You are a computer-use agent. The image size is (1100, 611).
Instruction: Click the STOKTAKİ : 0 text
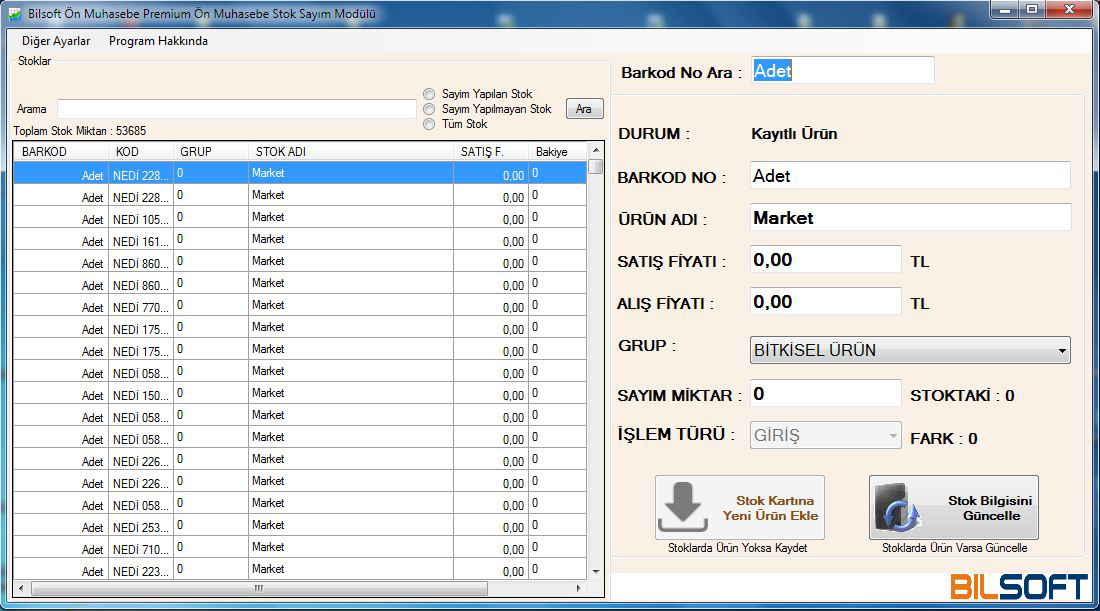[962, 396]
